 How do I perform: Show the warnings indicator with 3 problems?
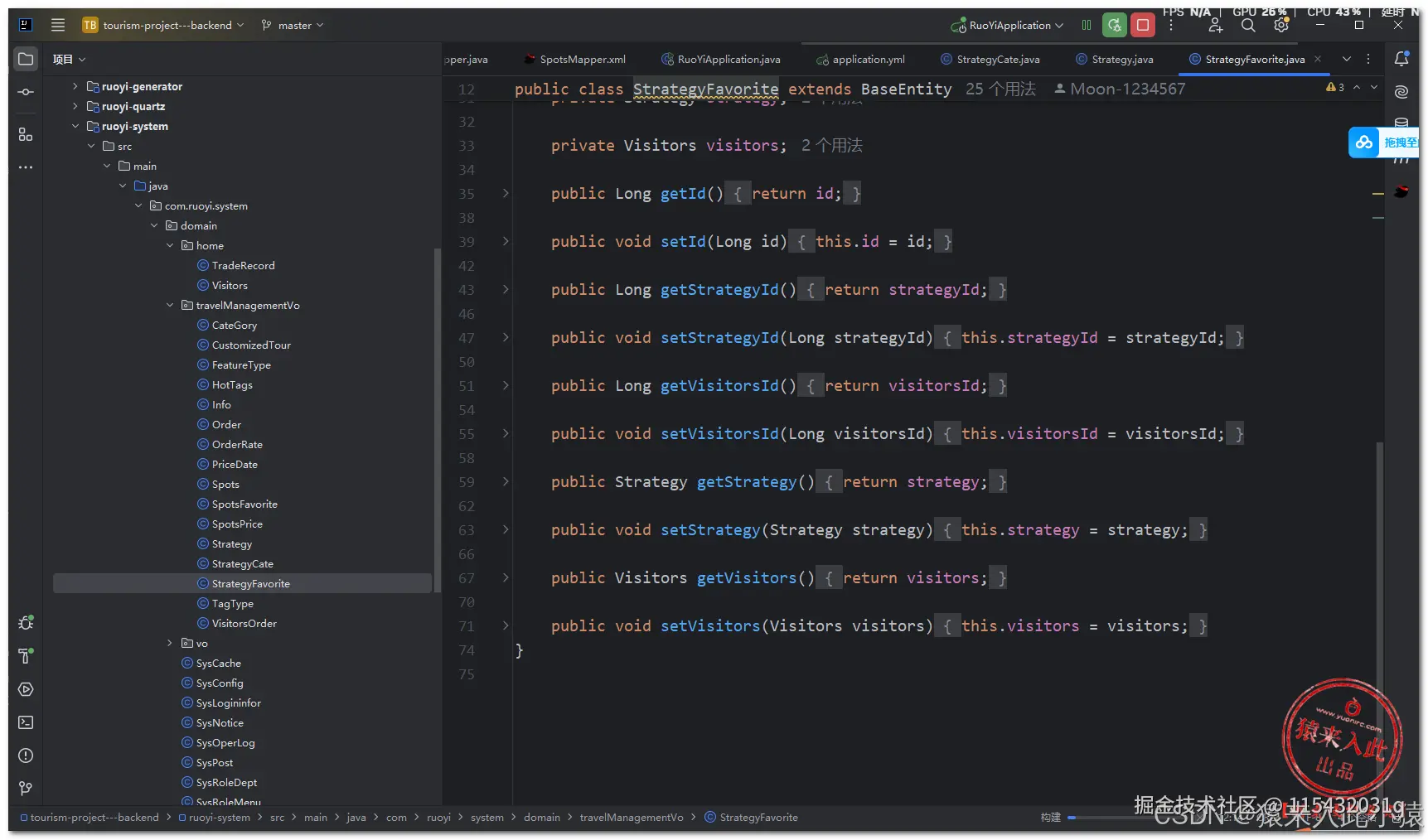[x=1335, y=87]
